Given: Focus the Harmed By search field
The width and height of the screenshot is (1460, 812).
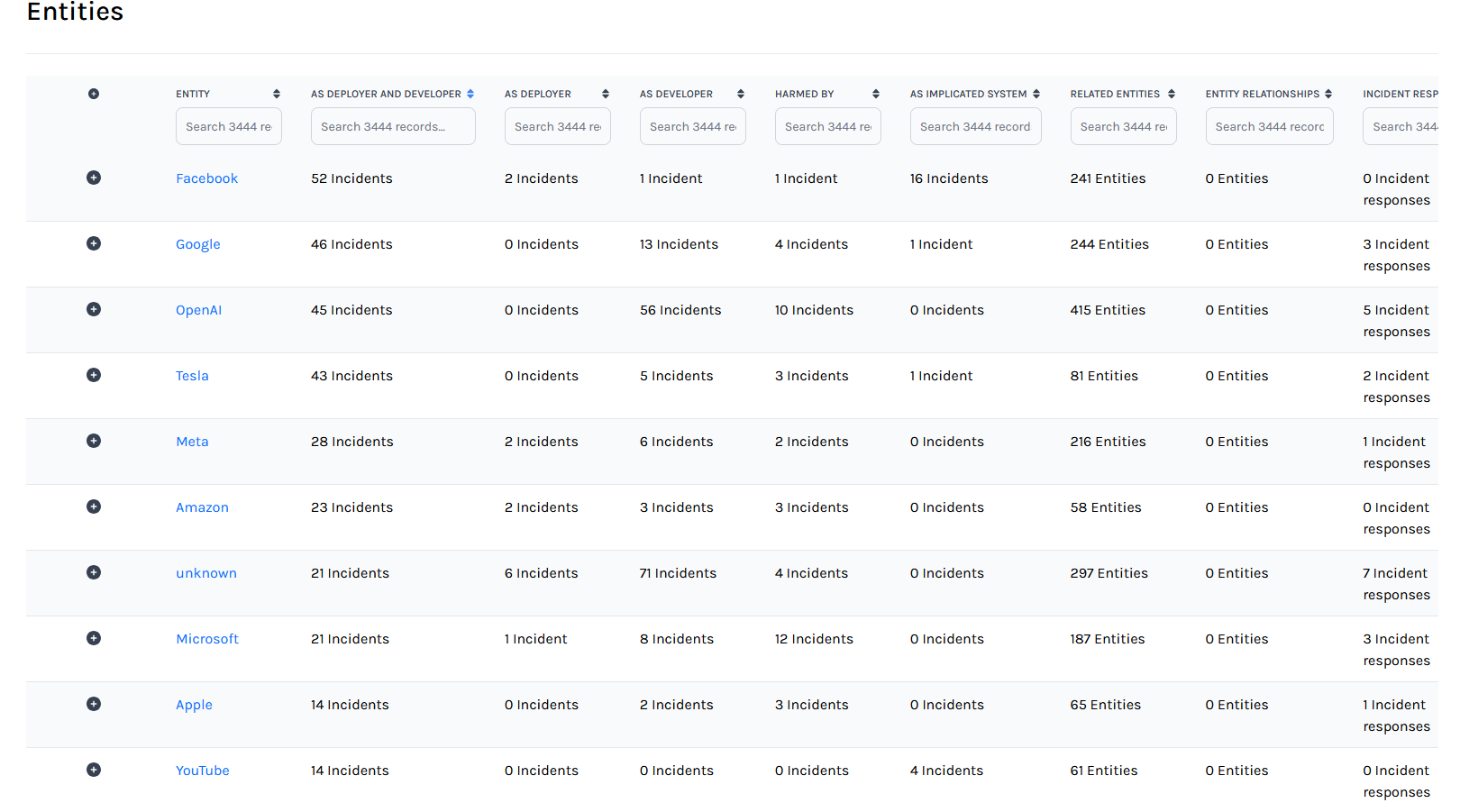Looking at the screenshot, I should coord(828,126).
